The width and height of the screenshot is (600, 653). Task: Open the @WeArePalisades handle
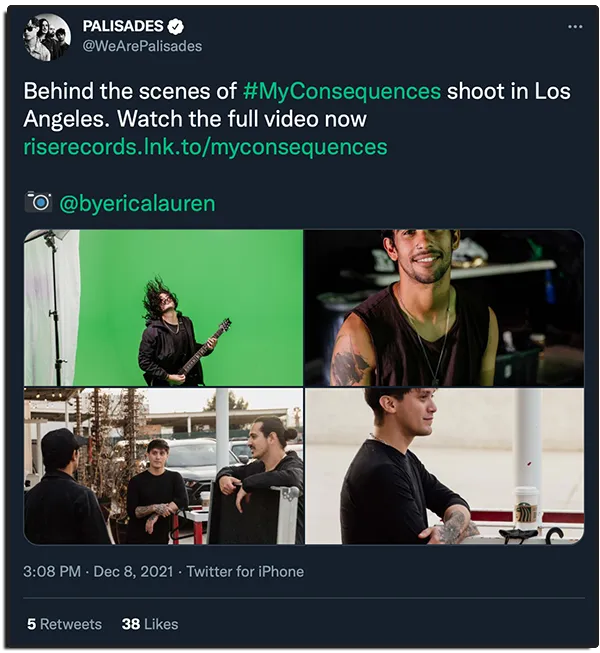pos(142,46)
